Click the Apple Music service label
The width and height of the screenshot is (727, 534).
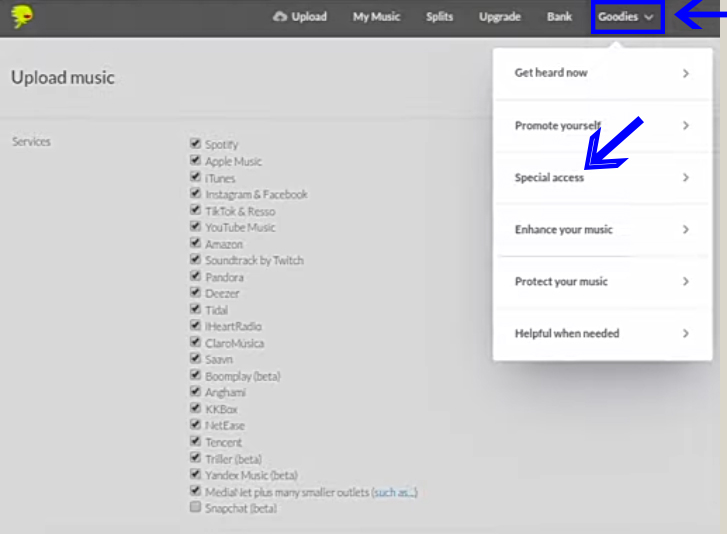coord(233,161)
